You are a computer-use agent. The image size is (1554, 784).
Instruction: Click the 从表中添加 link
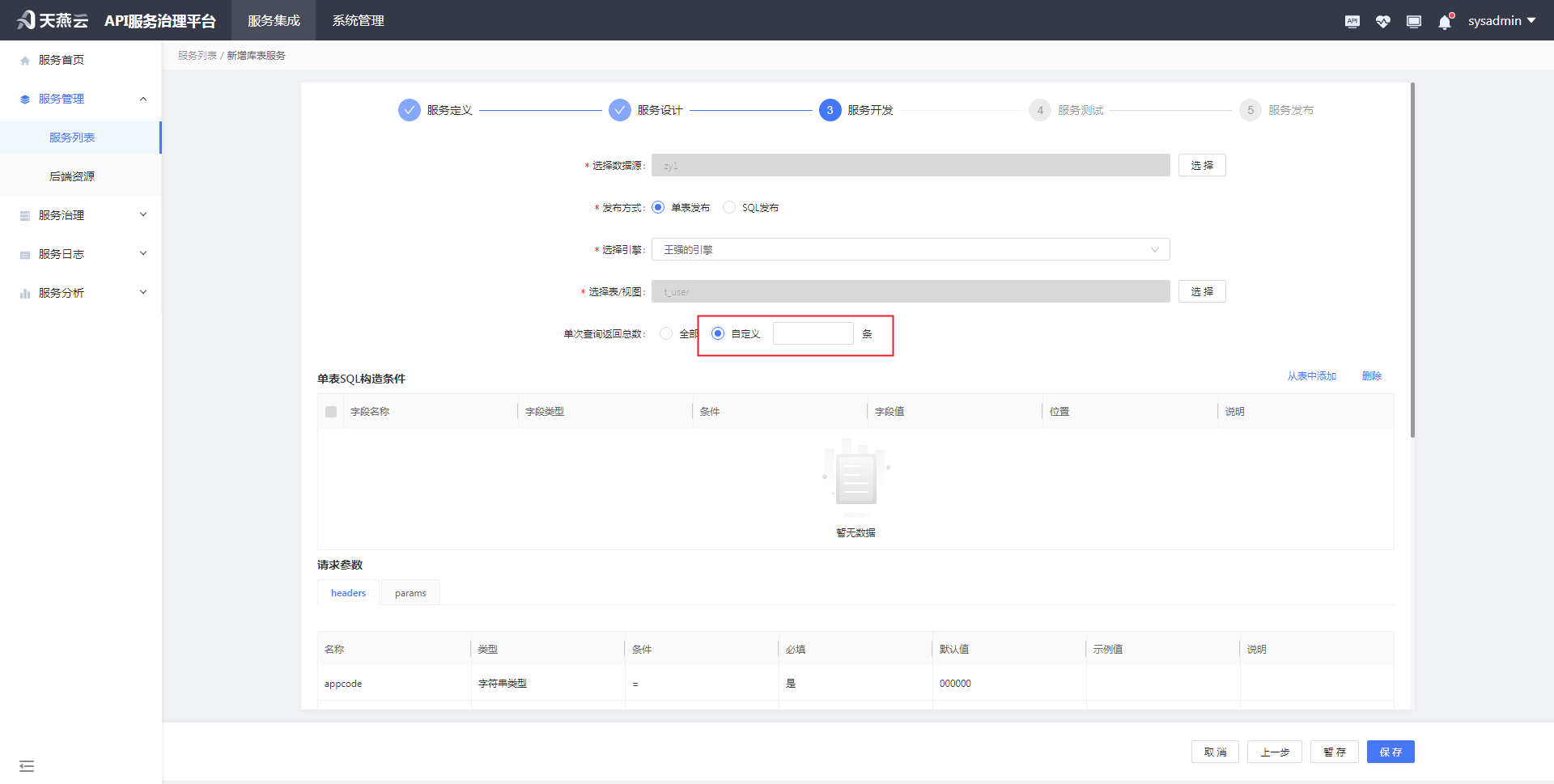pyautogui.click(x=1311, y=376)
